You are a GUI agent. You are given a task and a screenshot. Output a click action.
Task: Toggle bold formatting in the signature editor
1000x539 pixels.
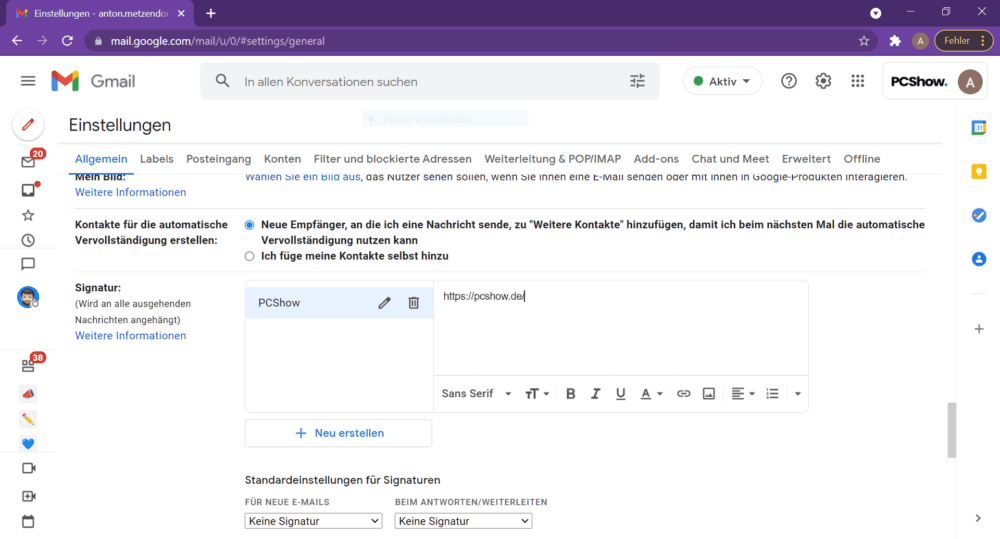(571, 394)
